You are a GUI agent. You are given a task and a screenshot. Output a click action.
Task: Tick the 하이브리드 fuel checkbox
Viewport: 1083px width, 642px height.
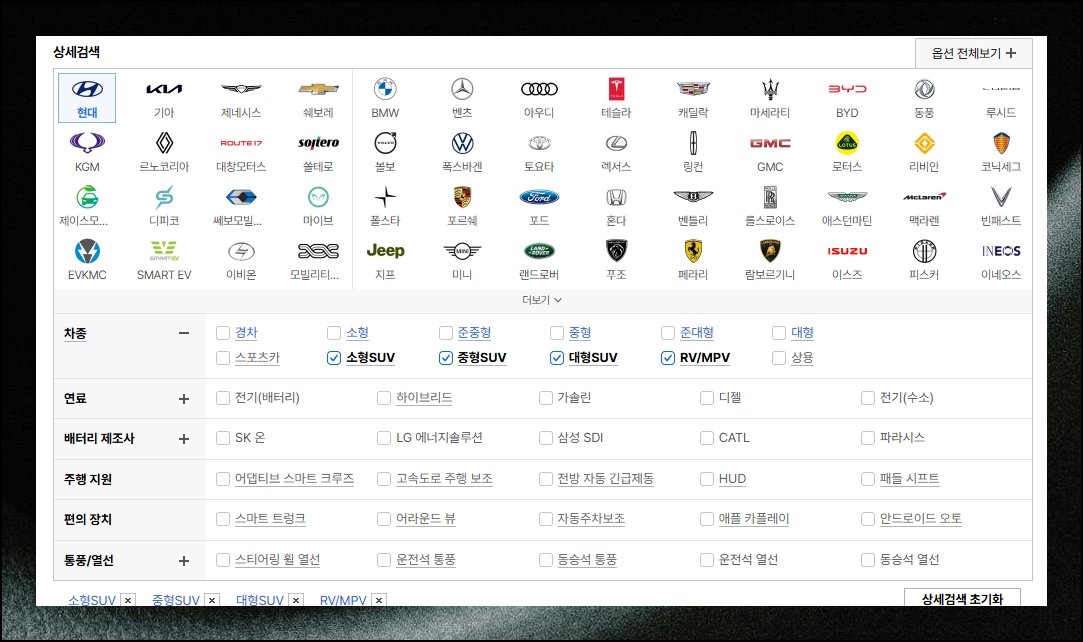coord(384,398)
